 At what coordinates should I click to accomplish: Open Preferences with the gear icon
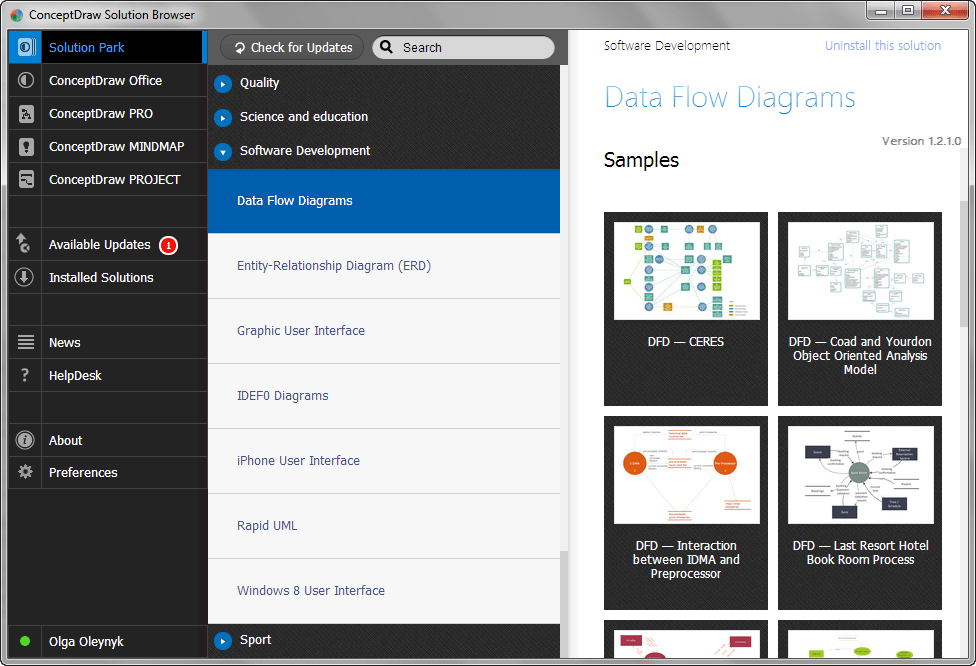22,472
